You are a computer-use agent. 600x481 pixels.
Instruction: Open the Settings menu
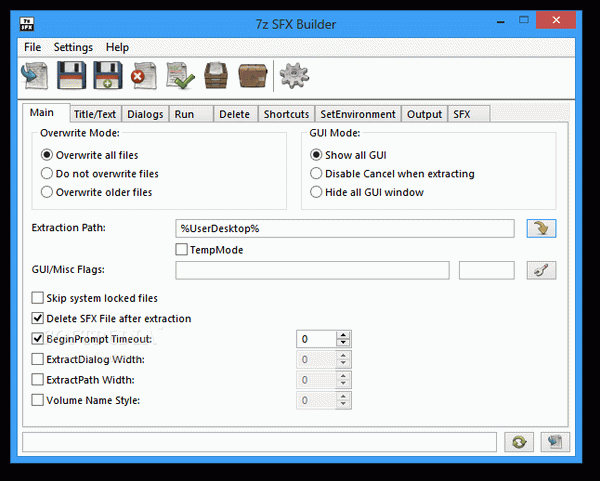point(73,47)
